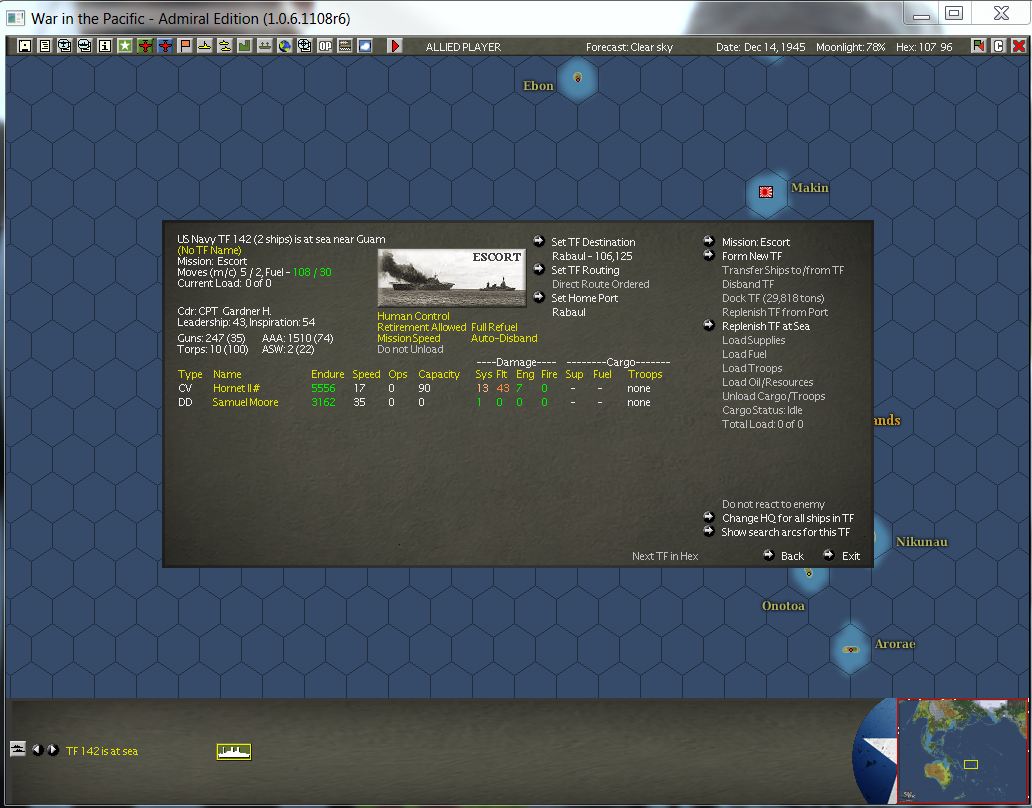The image size is (1032, 808).
Task: Select the Ebon island hex
Action: click(577, 78)
